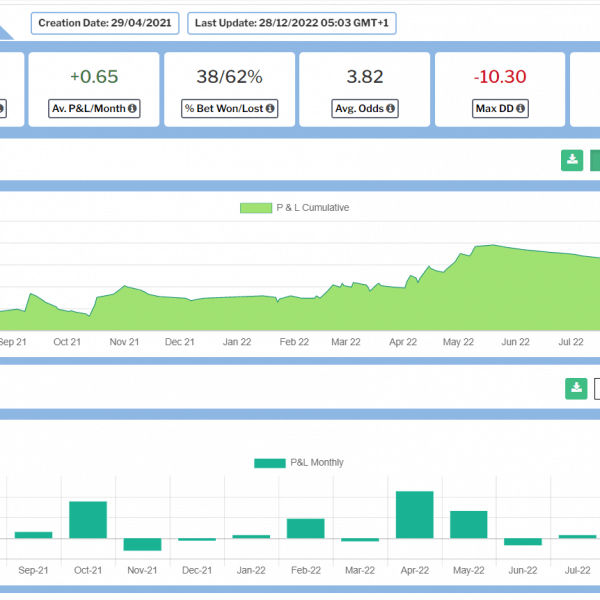Click the Jun-22 negative monthly bar
The width and height of the screenshot is (600, 600).
pyautogui.click(x=523, y=541)
